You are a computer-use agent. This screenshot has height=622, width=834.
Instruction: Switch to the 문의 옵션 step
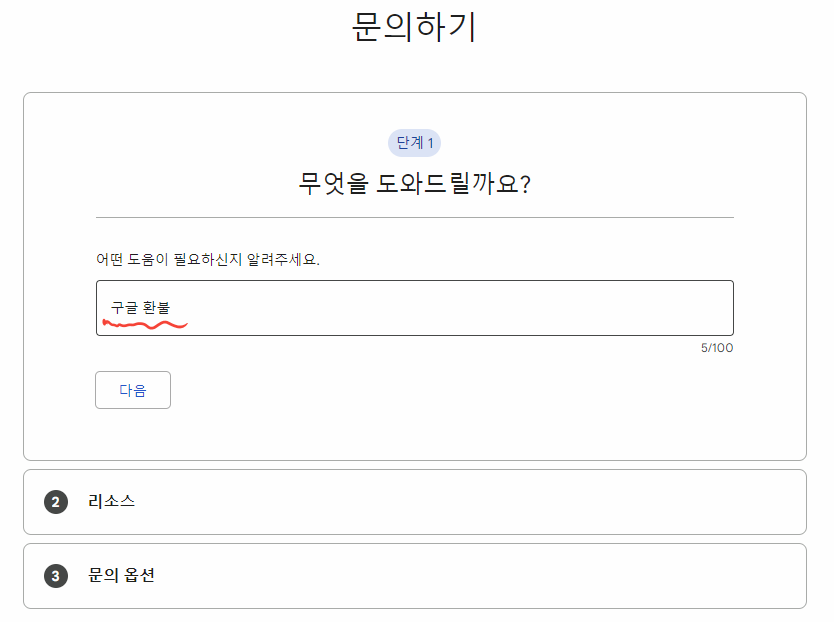pos(120,576)
